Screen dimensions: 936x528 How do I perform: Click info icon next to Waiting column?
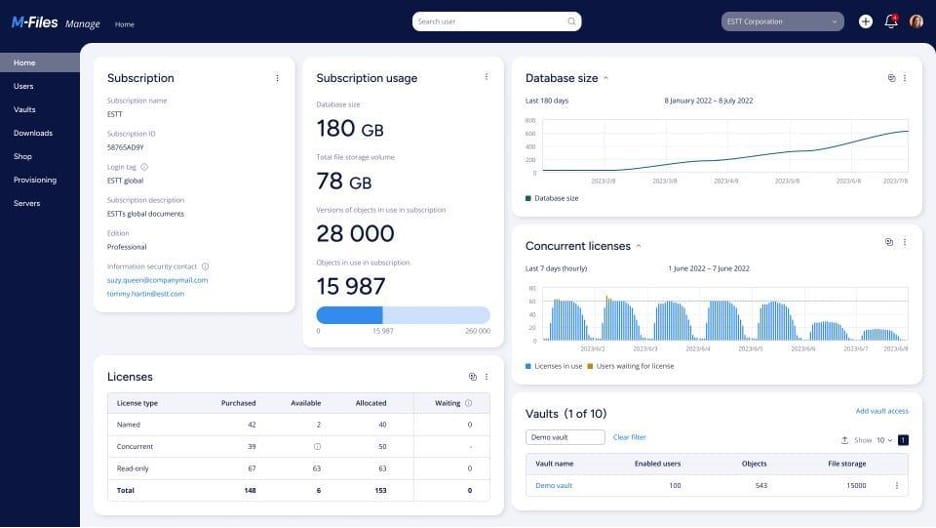pyautogui.click(x=469, y=403)
